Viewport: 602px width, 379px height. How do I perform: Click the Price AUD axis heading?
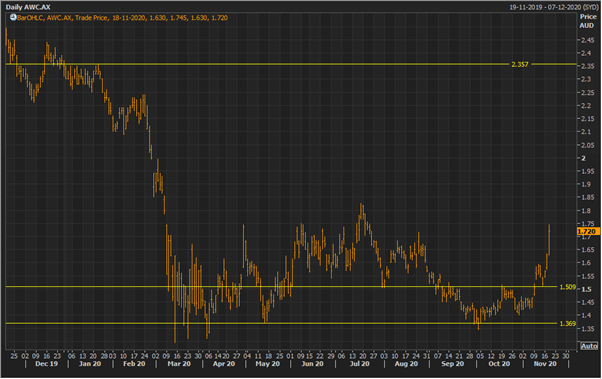587,21
